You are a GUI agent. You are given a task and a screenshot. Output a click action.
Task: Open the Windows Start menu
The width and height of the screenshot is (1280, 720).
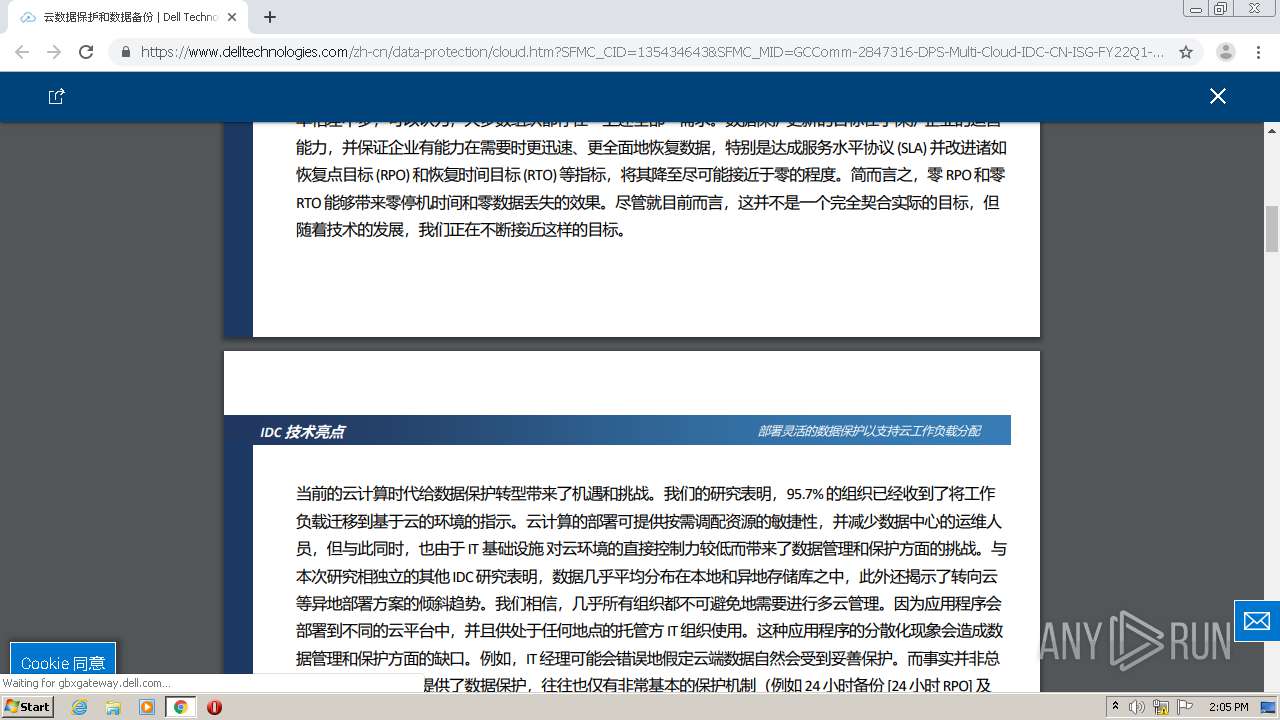click(x=28, y=707)
